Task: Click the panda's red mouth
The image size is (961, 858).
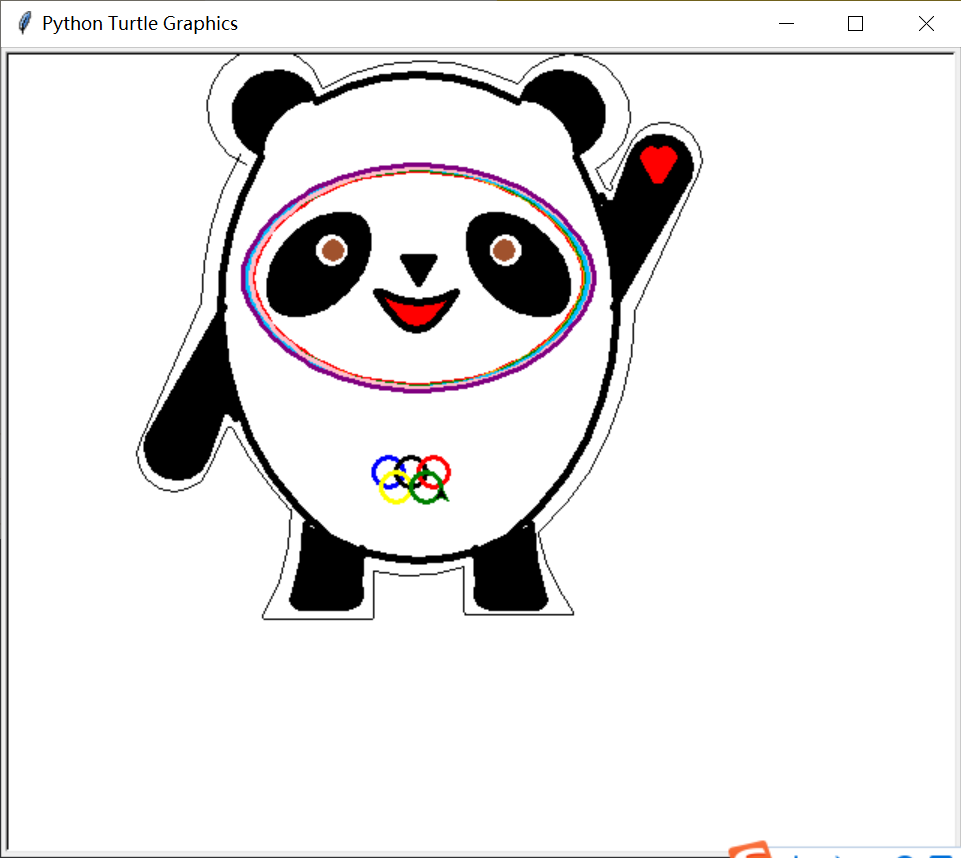Action: [417, 310]
